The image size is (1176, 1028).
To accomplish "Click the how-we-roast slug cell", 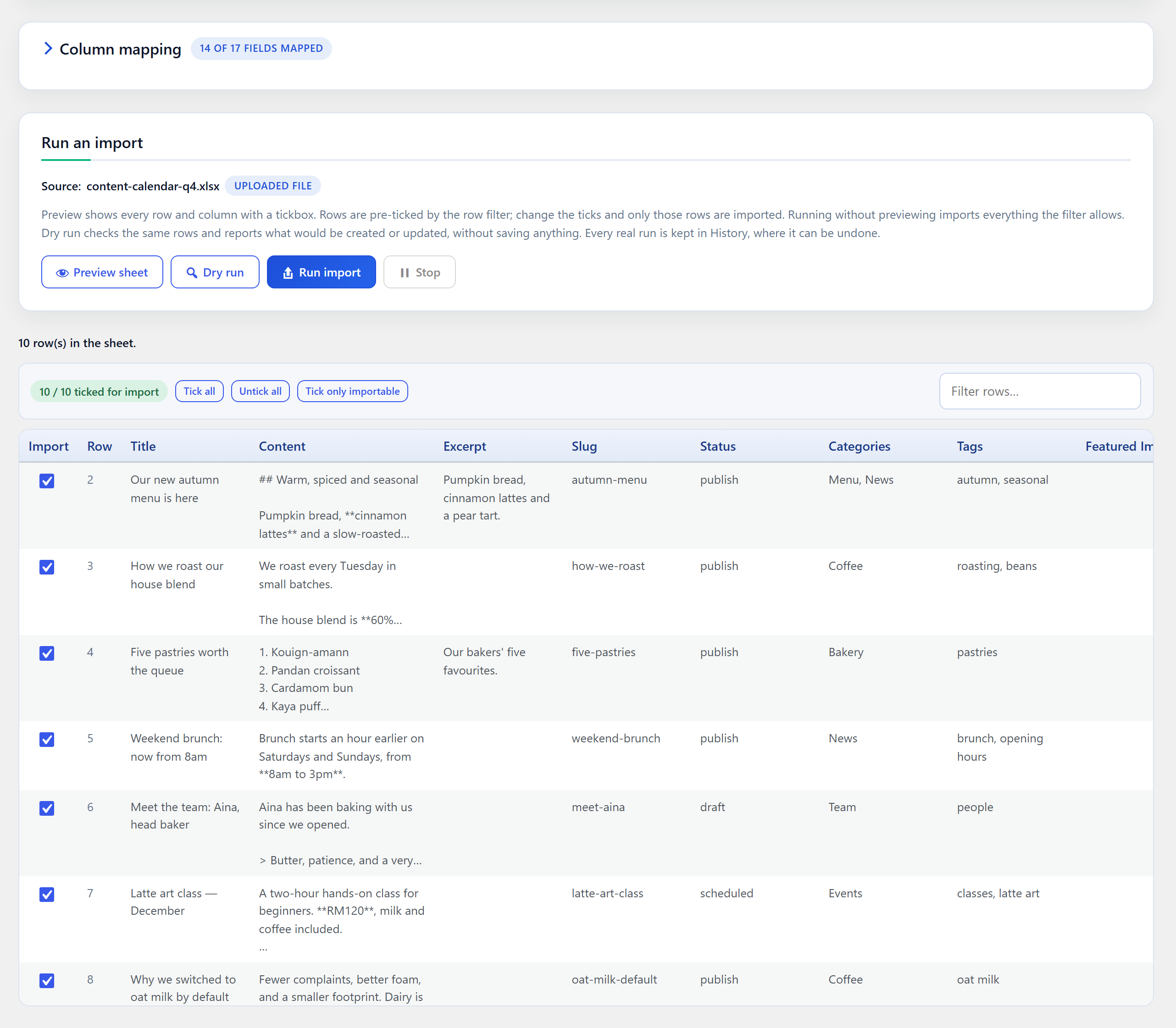I will click(x=608, y=566).
